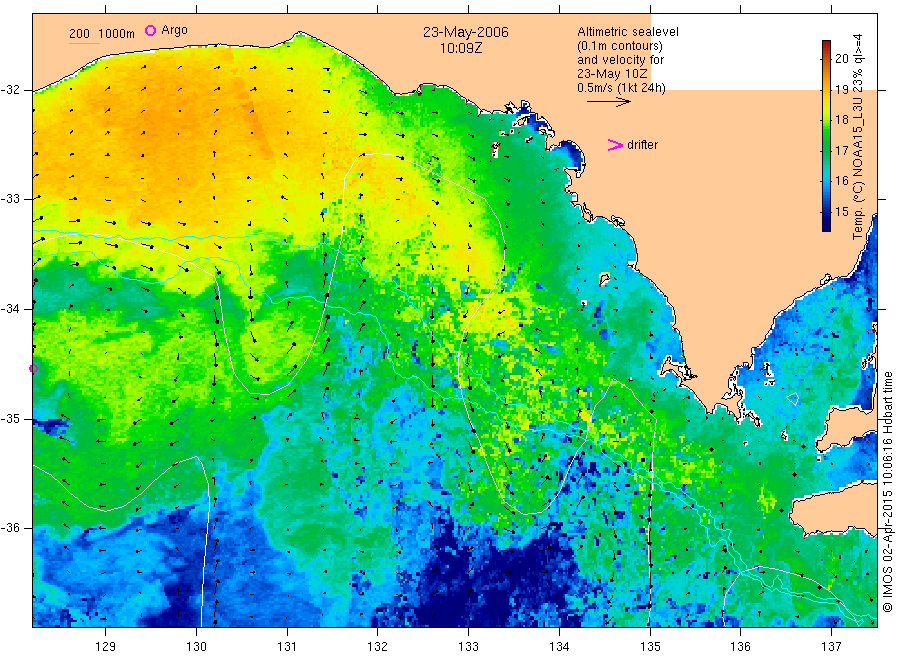Click the IMOS copyright text on right edge

click(888, 491)
